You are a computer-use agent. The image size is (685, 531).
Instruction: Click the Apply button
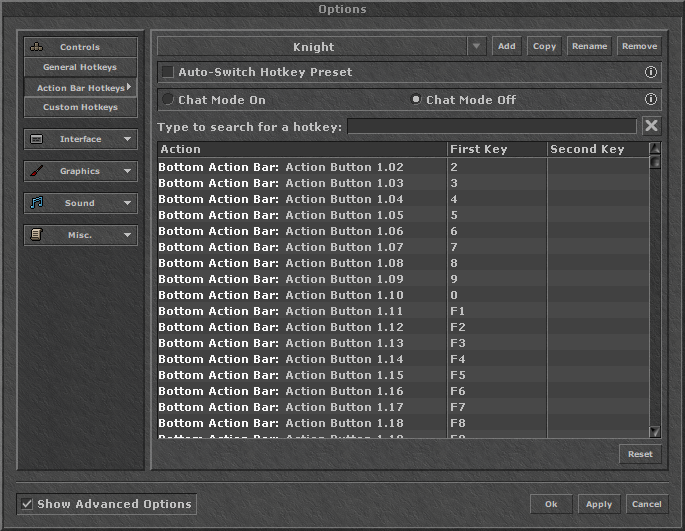599,504
